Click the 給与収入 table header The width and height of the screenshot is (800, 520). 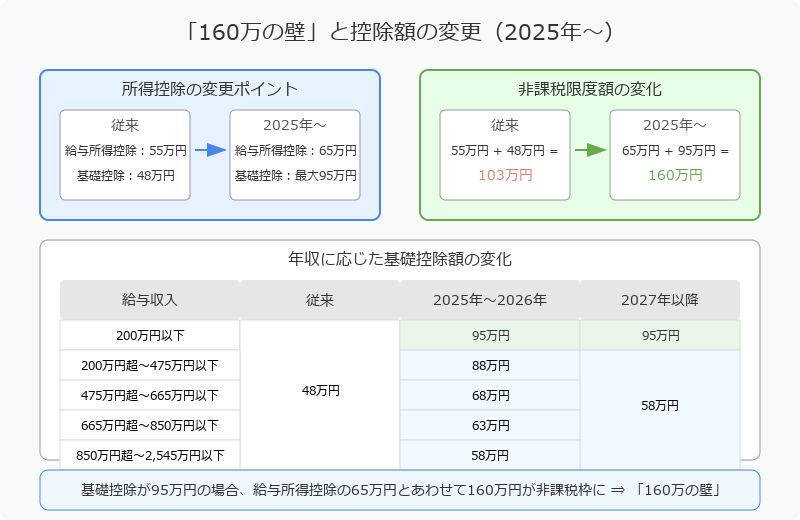[x=149, y=300]
